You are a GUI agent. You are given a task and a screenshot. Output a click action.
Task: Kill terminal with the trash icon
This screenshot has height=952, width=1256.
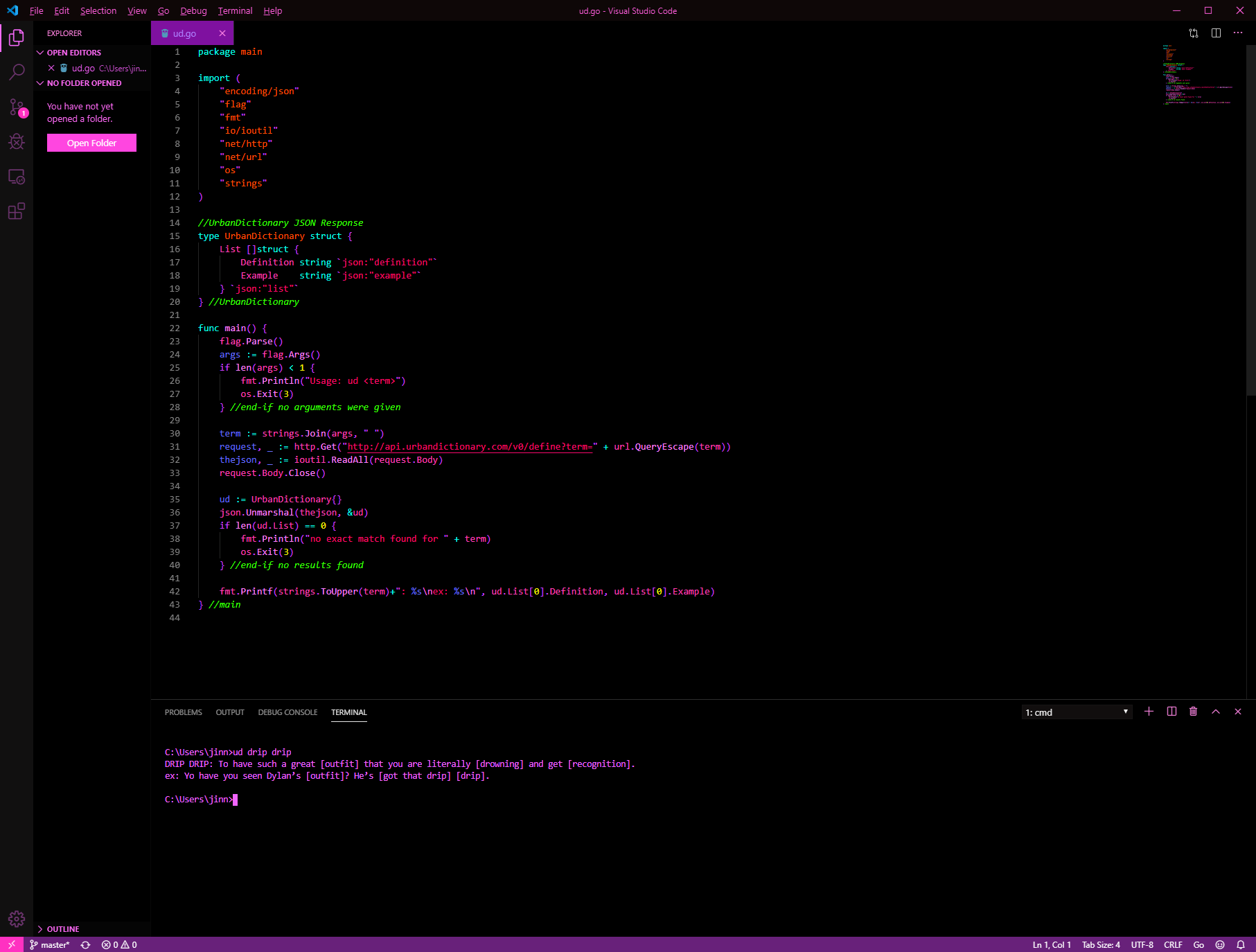pos(1194,712)
